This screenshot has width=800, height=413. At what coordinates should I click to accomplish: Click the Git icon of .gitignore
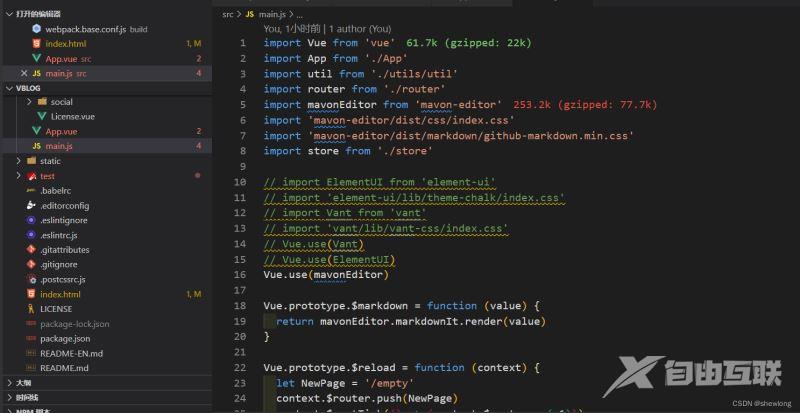point(31,264)
